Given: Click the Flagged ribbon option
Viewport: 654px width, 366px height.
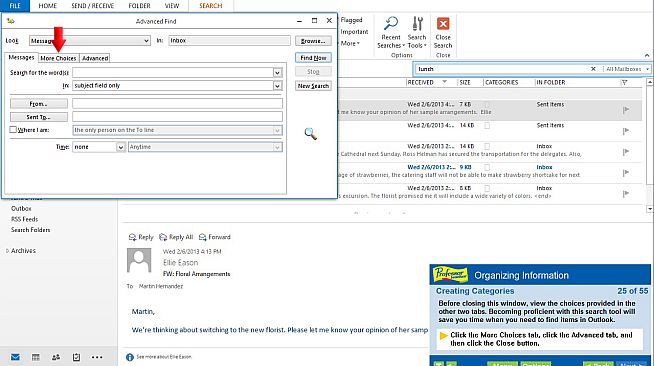Looking at the screenshot, I should point(352,20).
